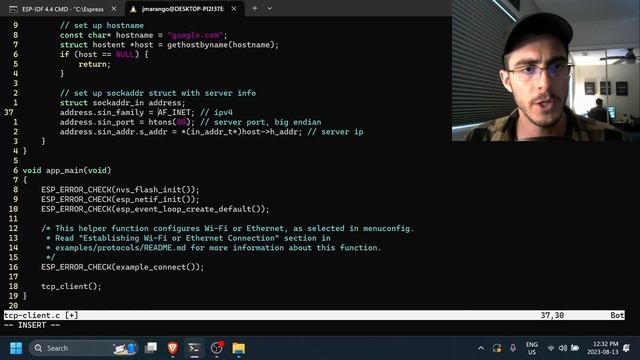
Task: Open a new terminal tab with plus
Action: [x=254, y=8]
